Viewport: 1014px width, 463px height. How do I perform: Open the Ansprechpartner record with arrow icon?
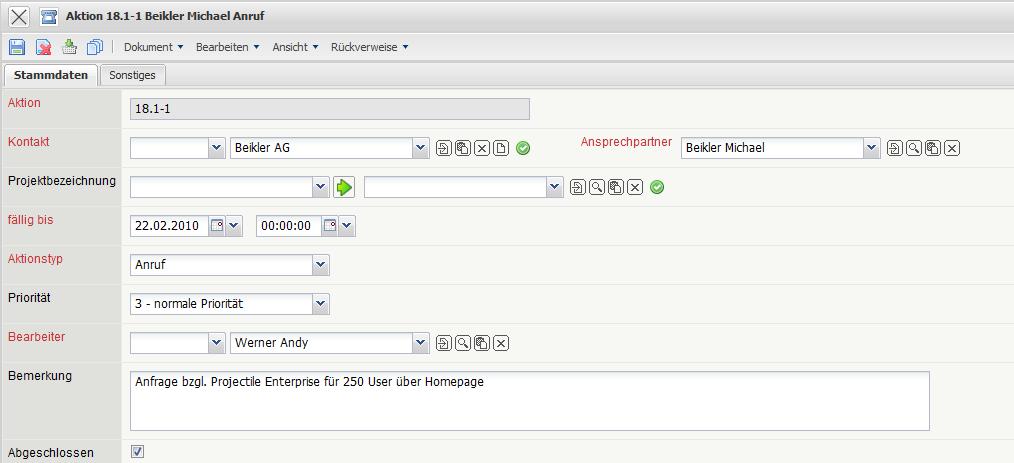[x=894, y=148]
